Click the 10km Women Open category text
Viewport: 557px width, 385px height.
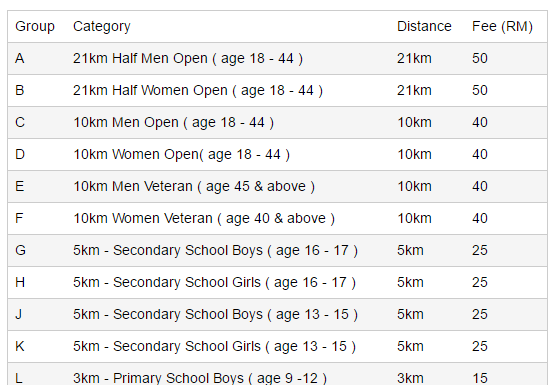pos(182,154)
